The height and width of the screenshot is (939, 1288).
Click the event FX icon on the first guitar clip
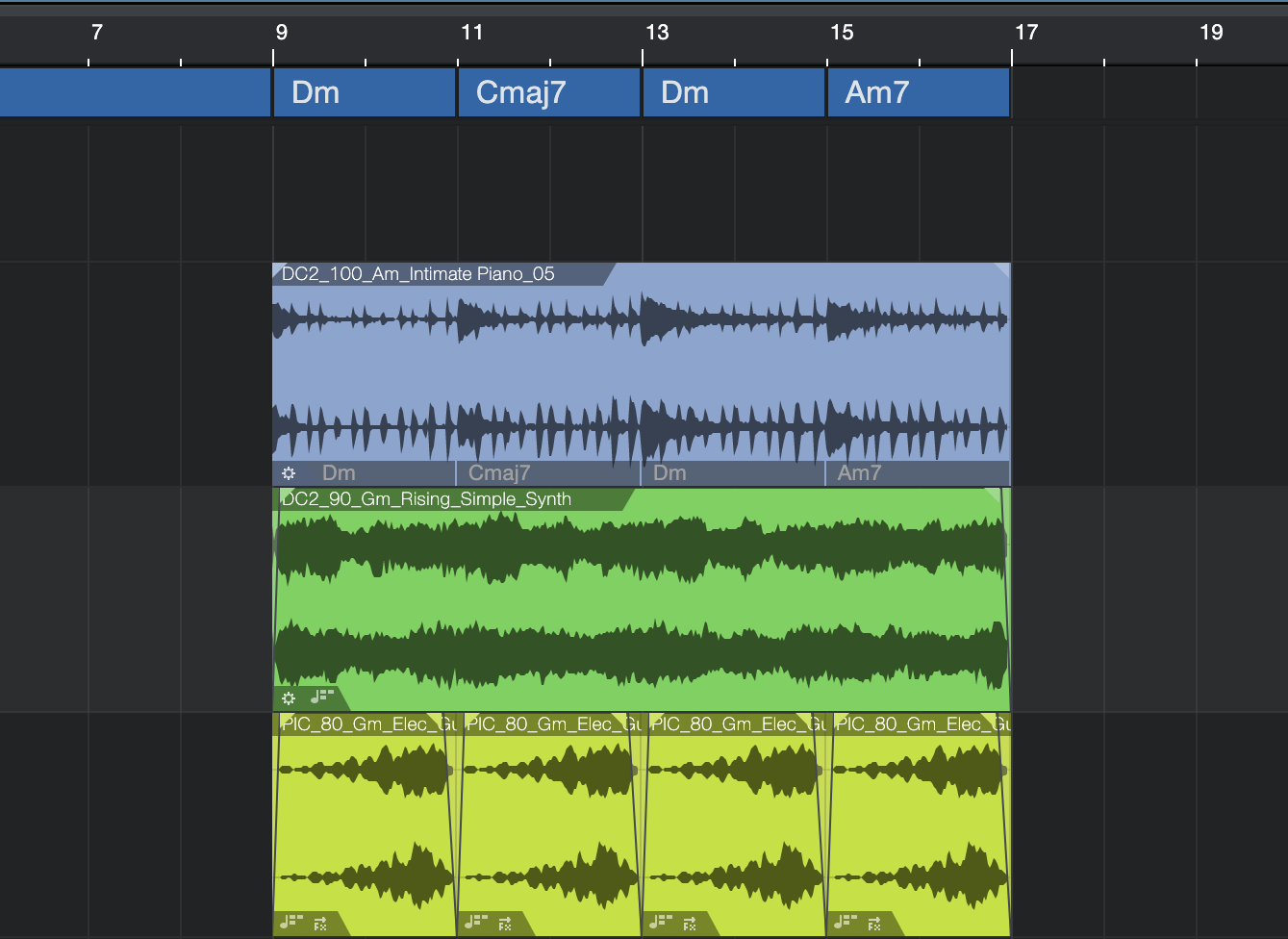pos(320,924)
